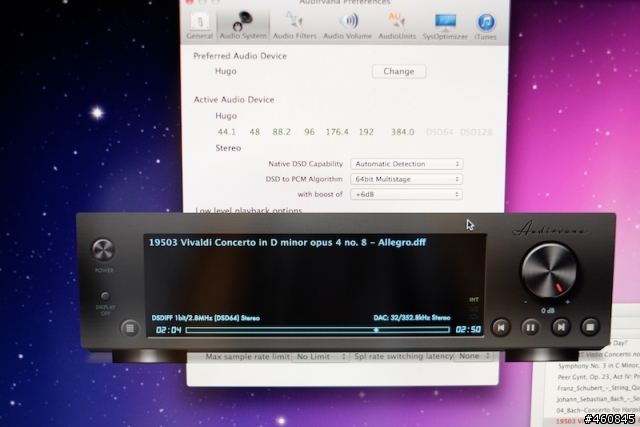640x427 pixels.
Task: Click the greyed DSD128 rate label
Action: [x=476, y=132]
